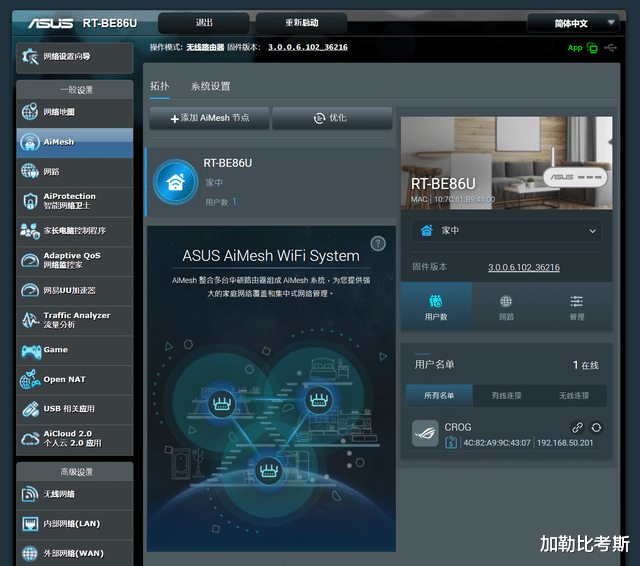Open AiCloud 2.0 cloud icon
The width and height of the screenshot is (640, 566).
pos(30,439)
